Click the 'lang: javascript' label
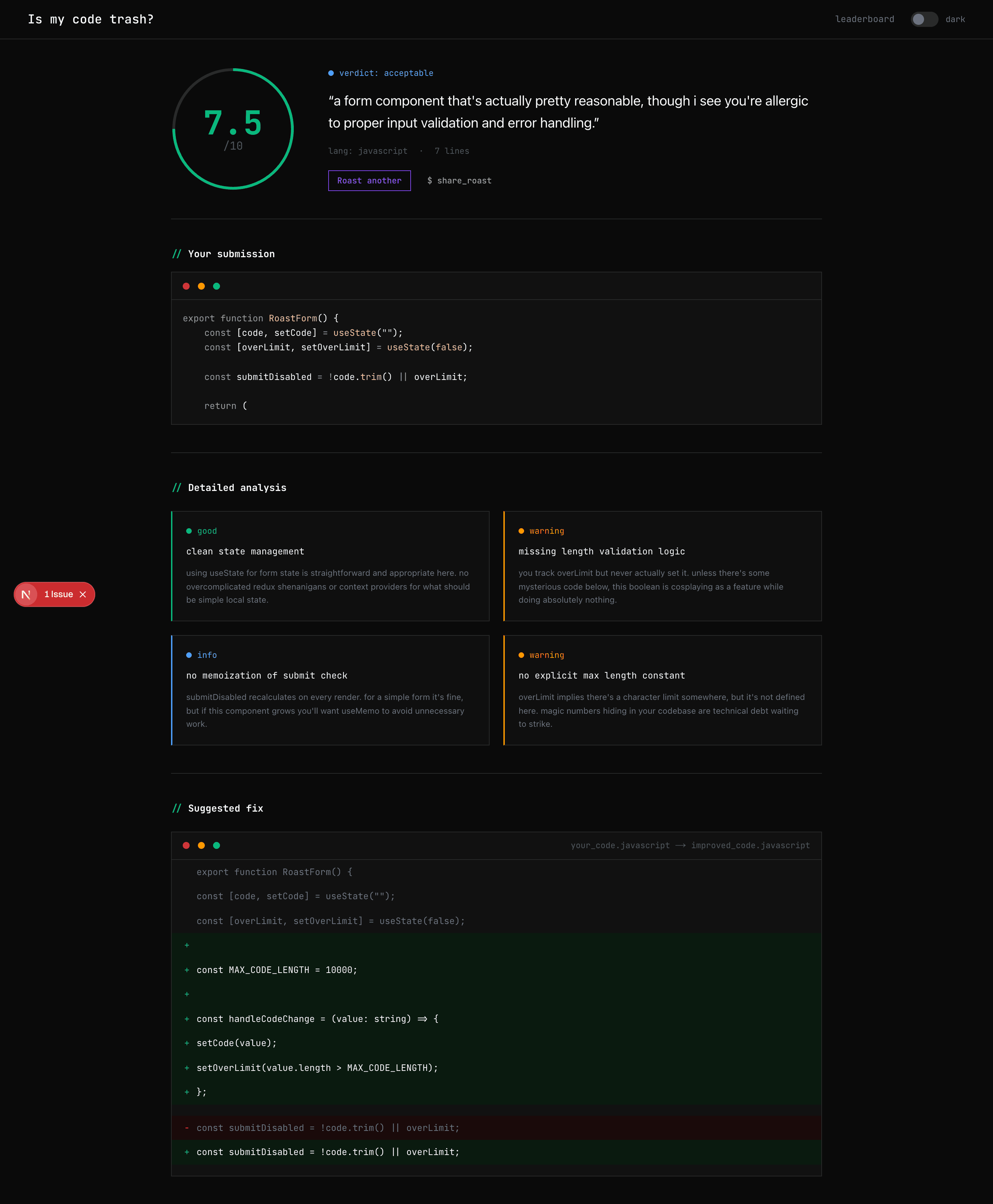Viewport: 993px width, 1204px height. click(368, 151)
